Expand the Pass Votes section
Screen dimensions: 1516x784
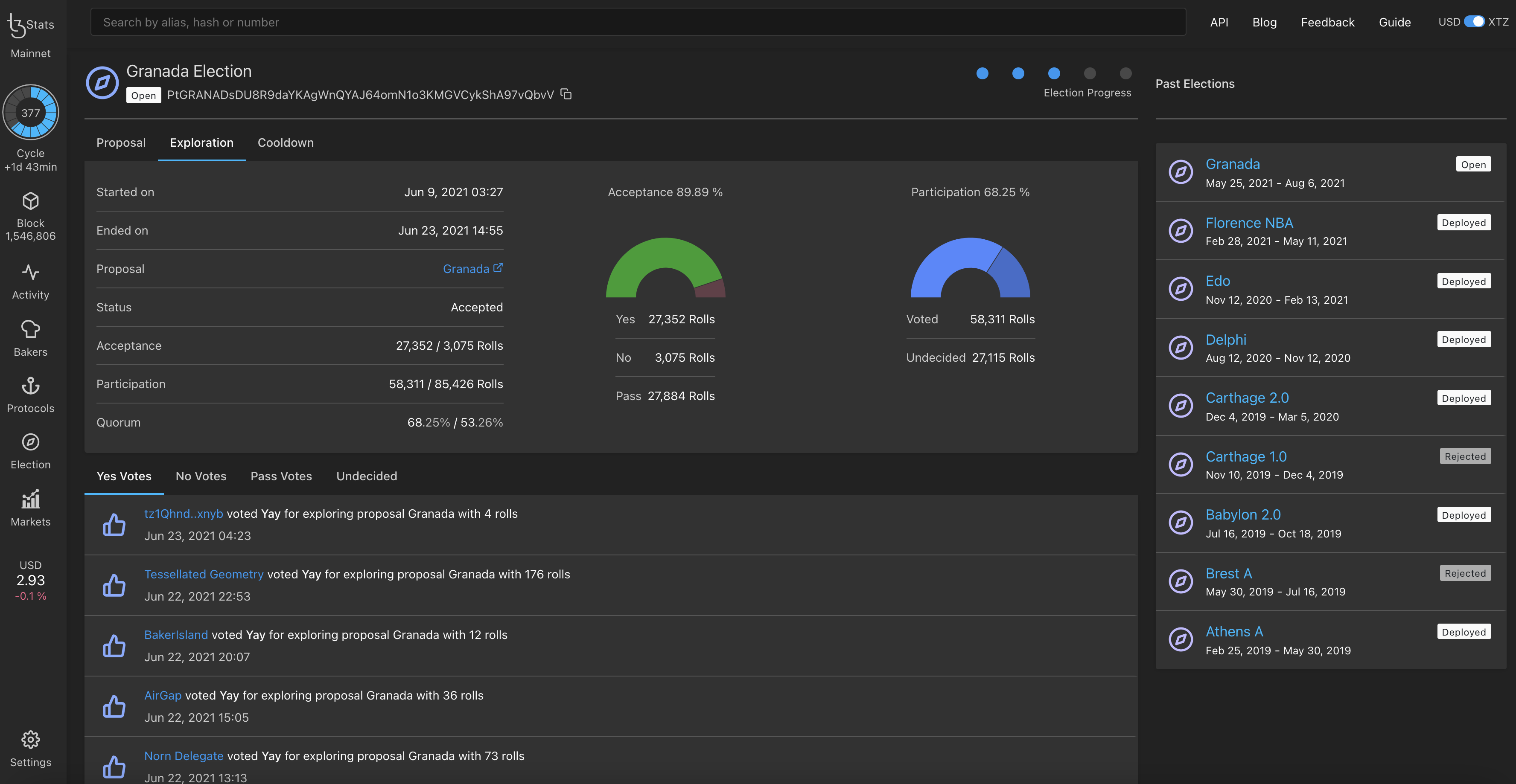pyautogui.click(x=280, y=476)
